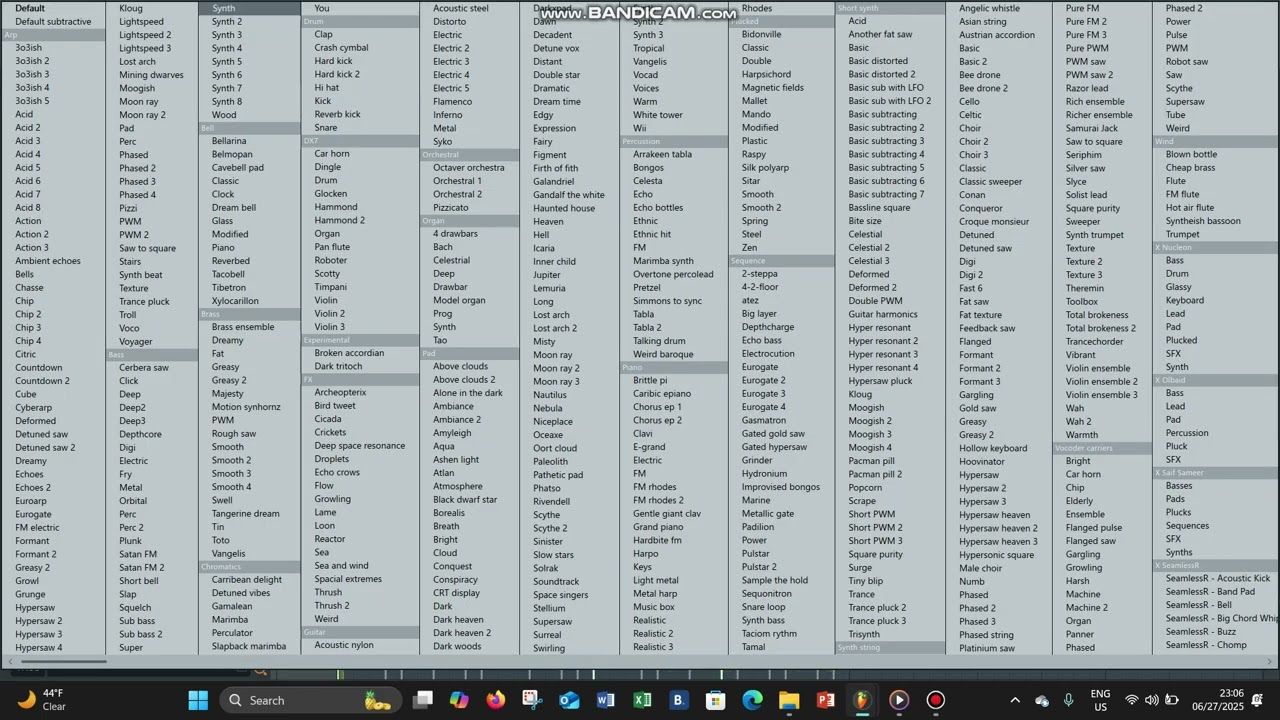The width and height of the screenshot is (1280, 720).
Task: Select the Samurai Jack preset
Action: (x=1092, y=128)
